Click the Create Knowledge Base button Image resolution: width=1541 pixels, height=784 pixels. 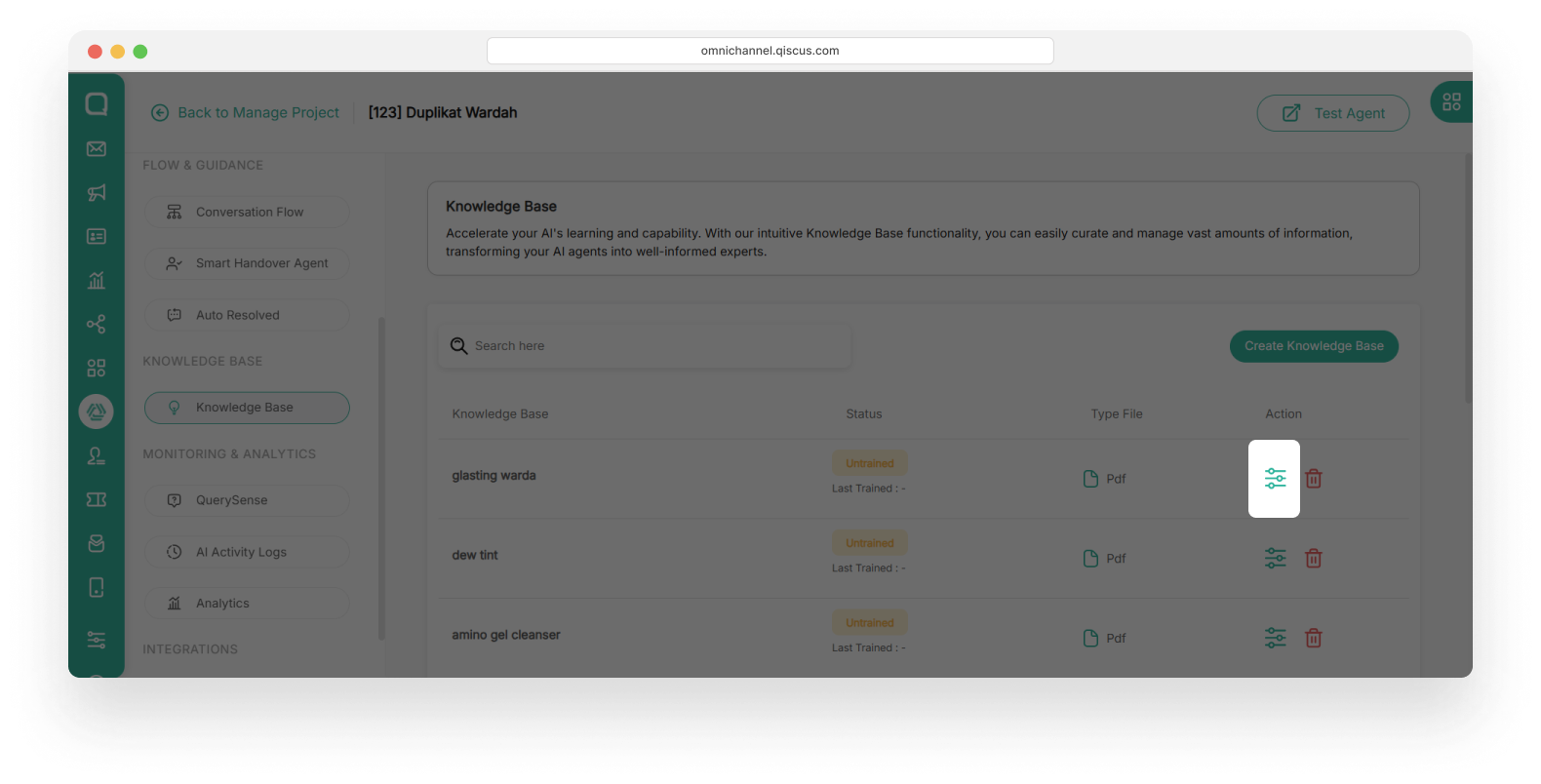point(1313,346)
